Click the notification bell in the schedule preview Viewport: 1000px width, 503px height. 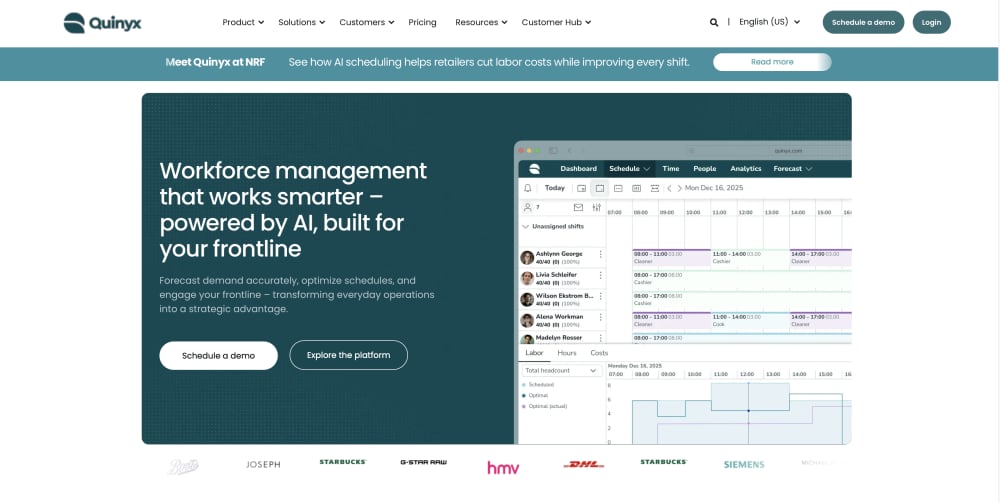click(527, 188)
